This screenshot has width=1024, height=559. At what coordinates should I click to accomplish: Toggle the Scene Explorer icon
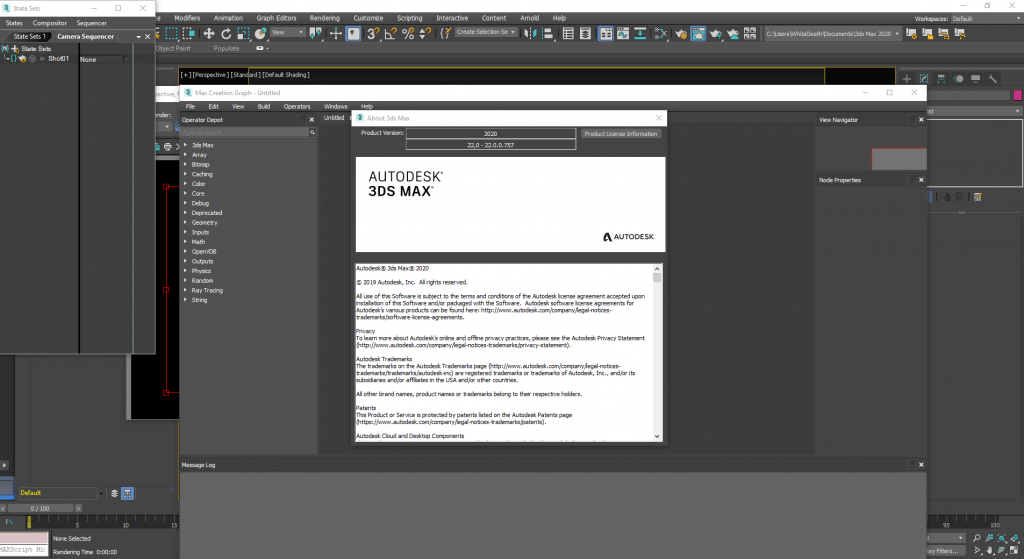568,33
